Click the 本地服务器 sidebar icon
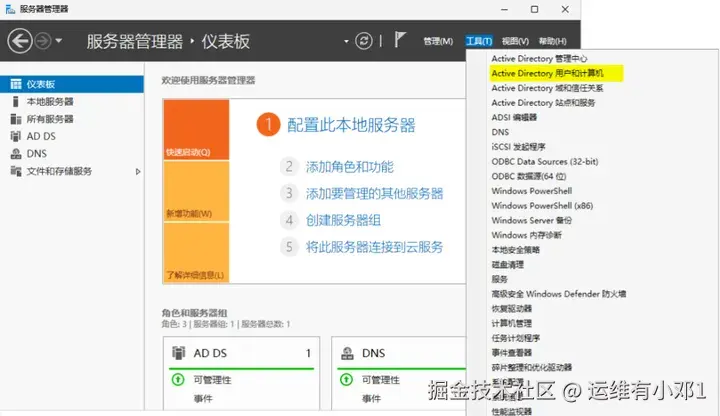The image size is (720, 416). (x=16, y=101)
